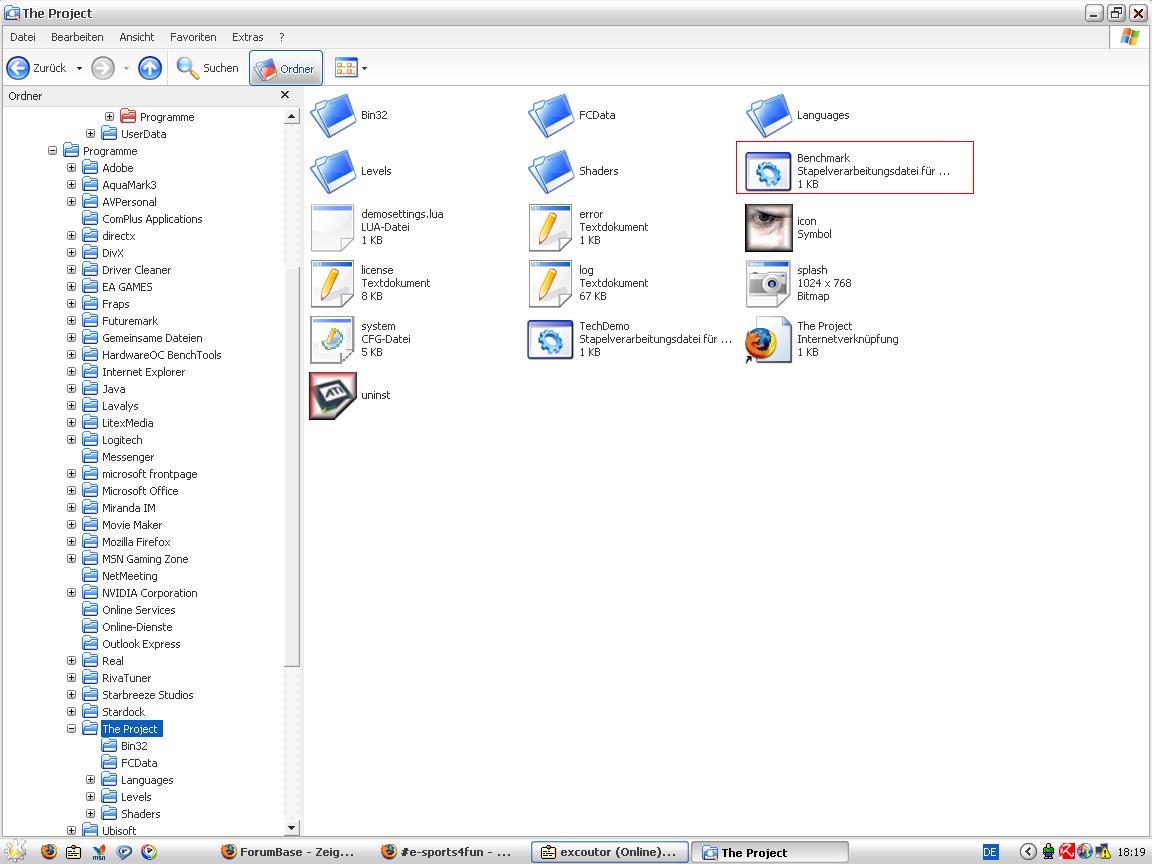Select HardwareOC BenchTools in folder tree
The image size is (1152, 864).
tap(162, 355)
